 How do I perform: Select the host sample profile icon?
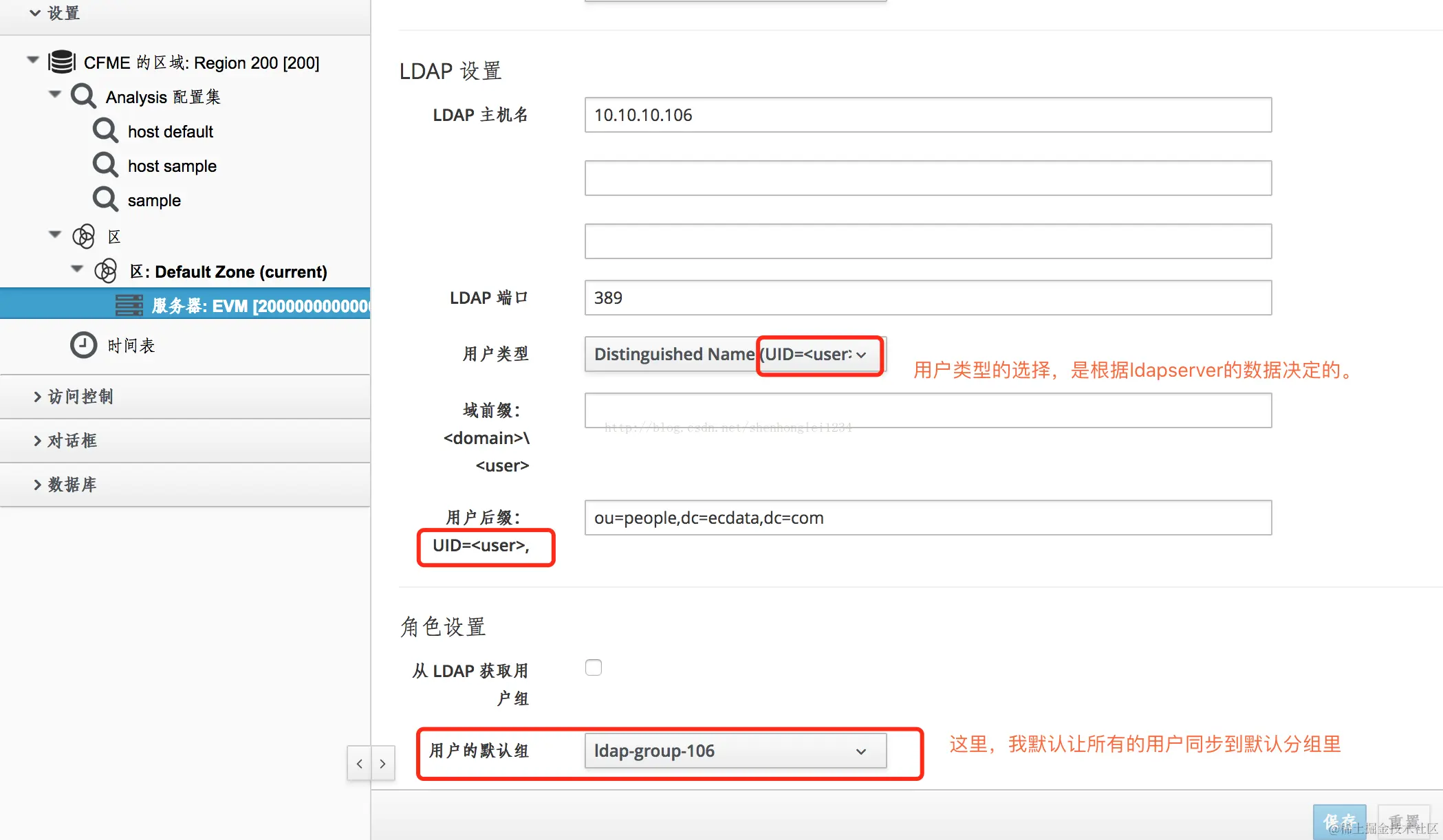point(105,165)
